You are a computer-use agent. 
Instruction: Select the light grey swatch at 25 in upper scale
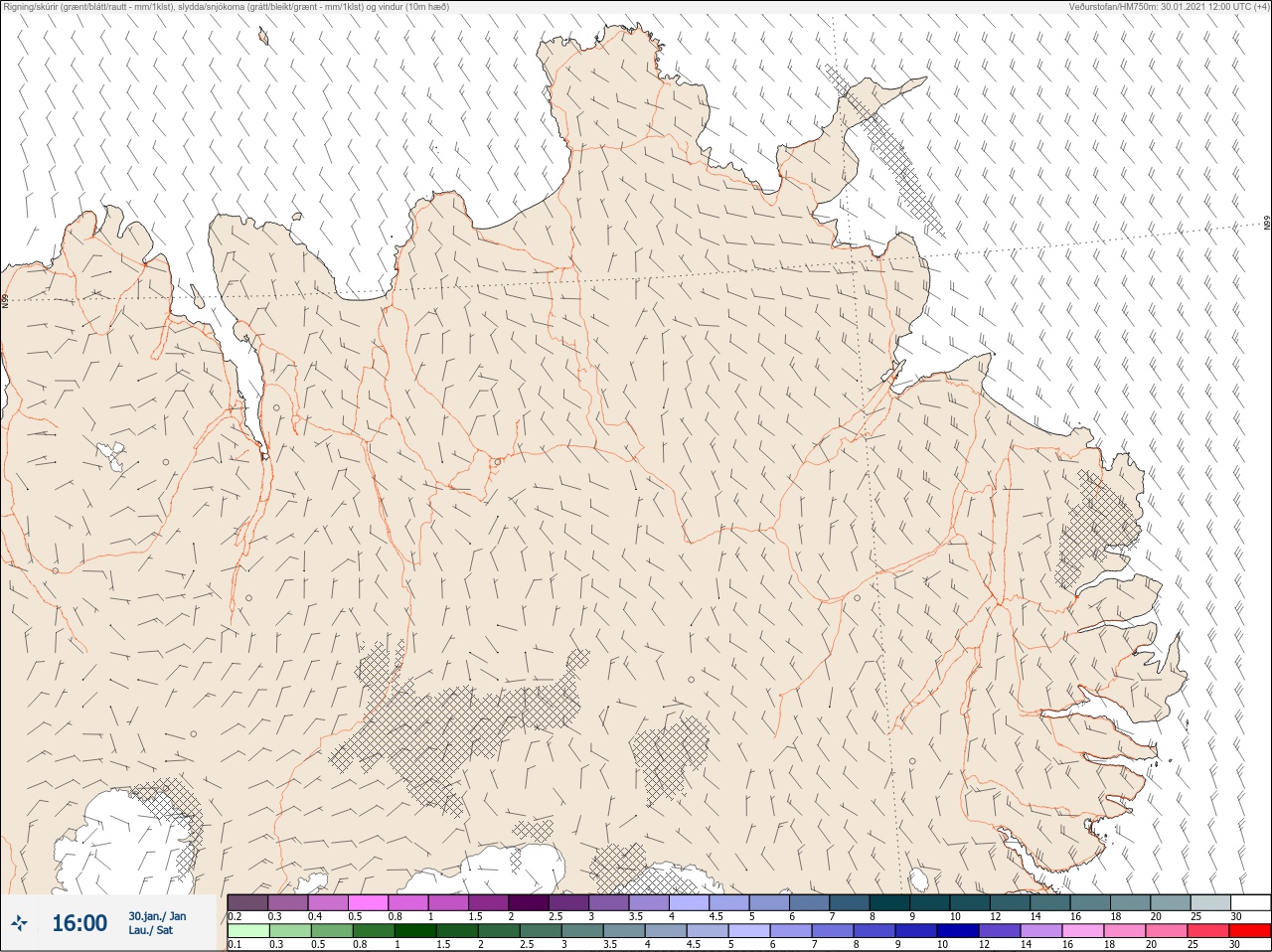click(1210, 902)
